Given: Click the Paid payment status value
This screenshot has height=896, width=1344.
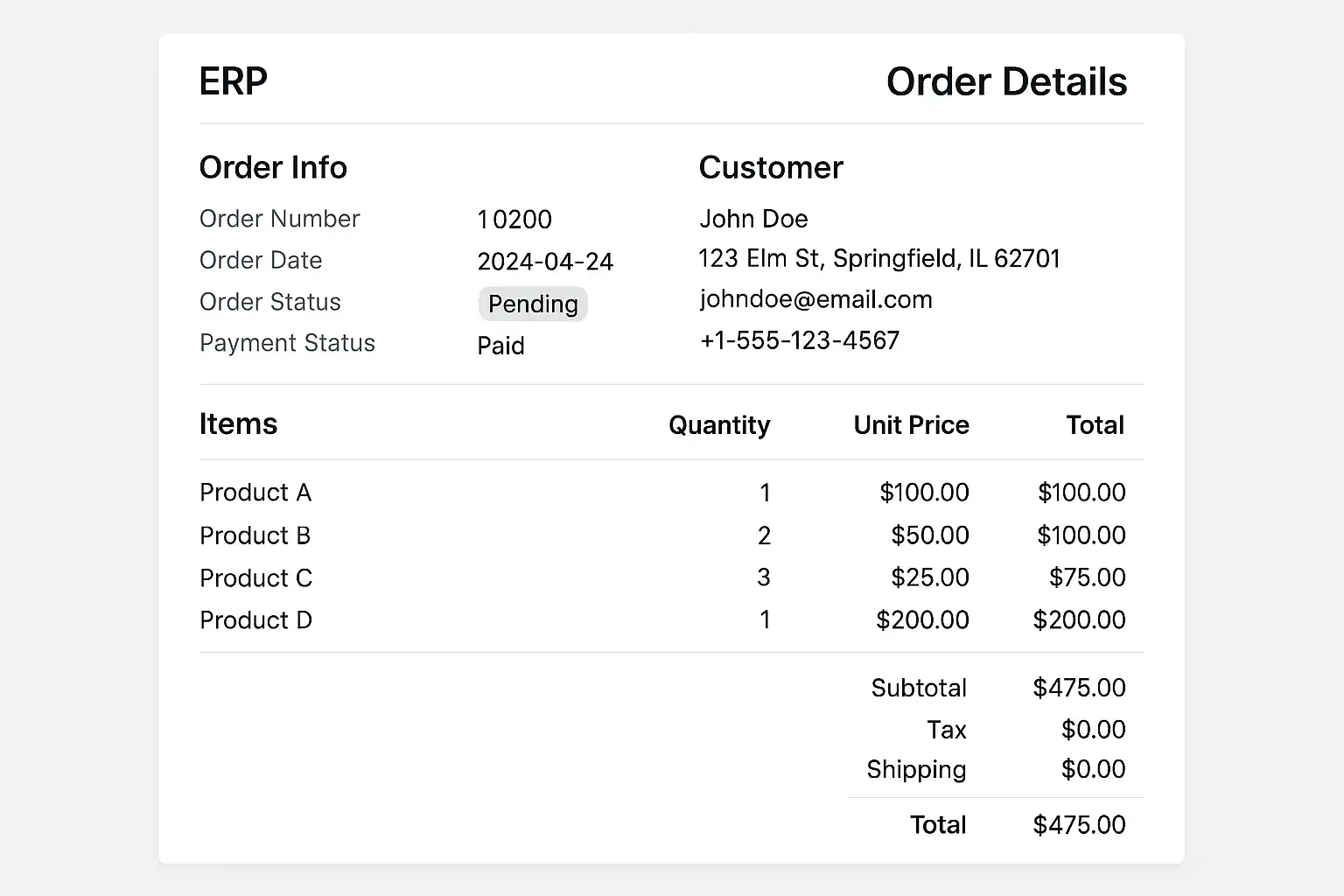Looking at the screenshot, I should point(500,346).
